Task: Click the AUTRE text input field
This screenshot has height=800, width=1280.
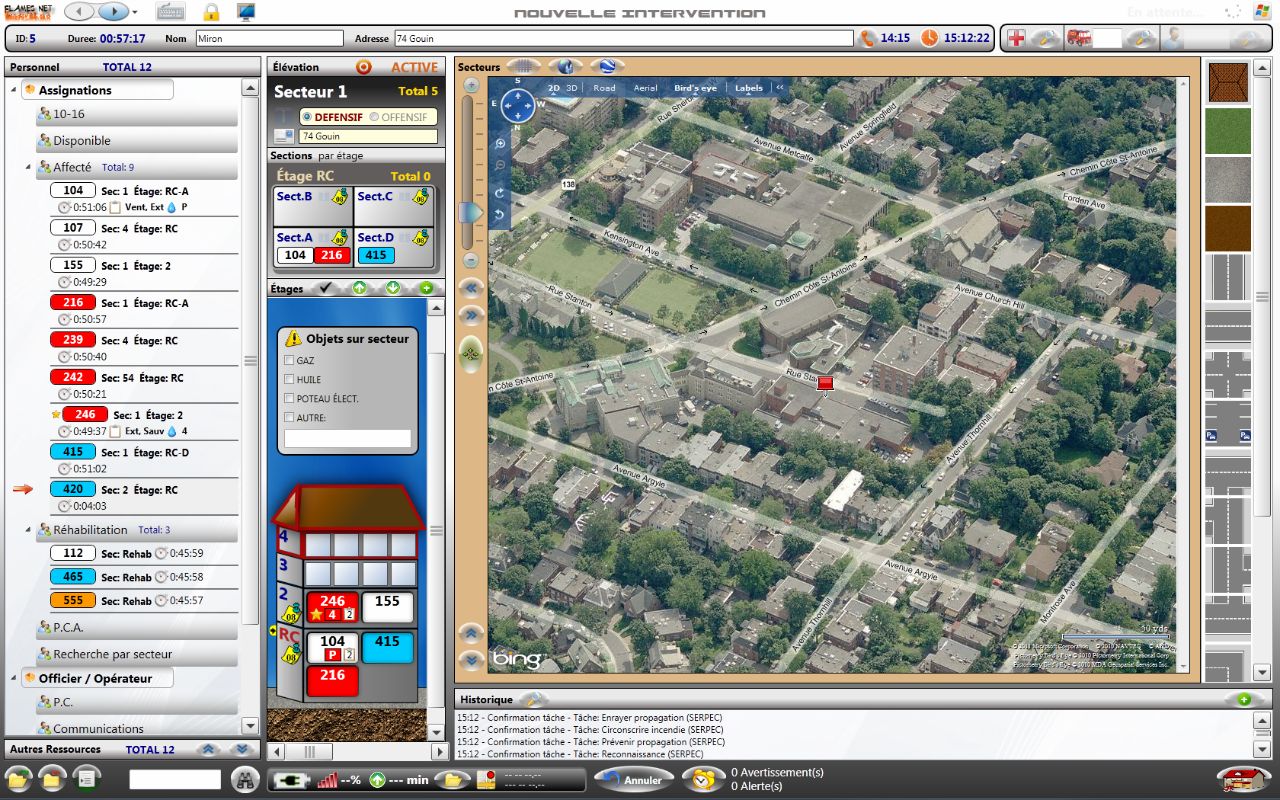Action: tap(347, 438)
